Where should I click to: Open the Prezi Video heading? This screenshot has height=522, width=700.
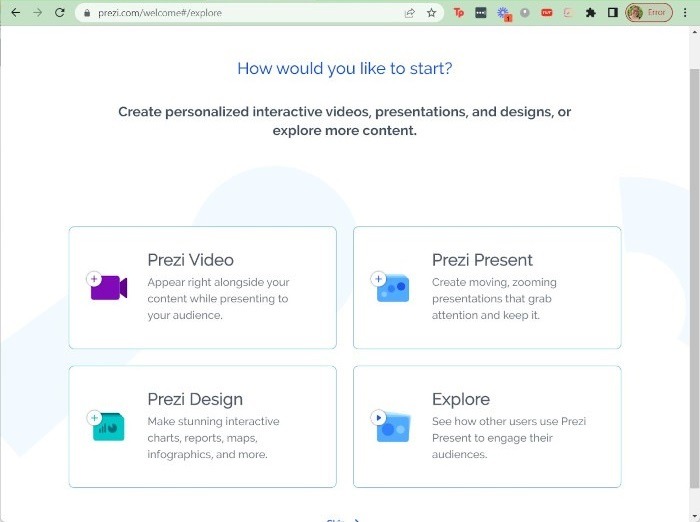[191, 260]
